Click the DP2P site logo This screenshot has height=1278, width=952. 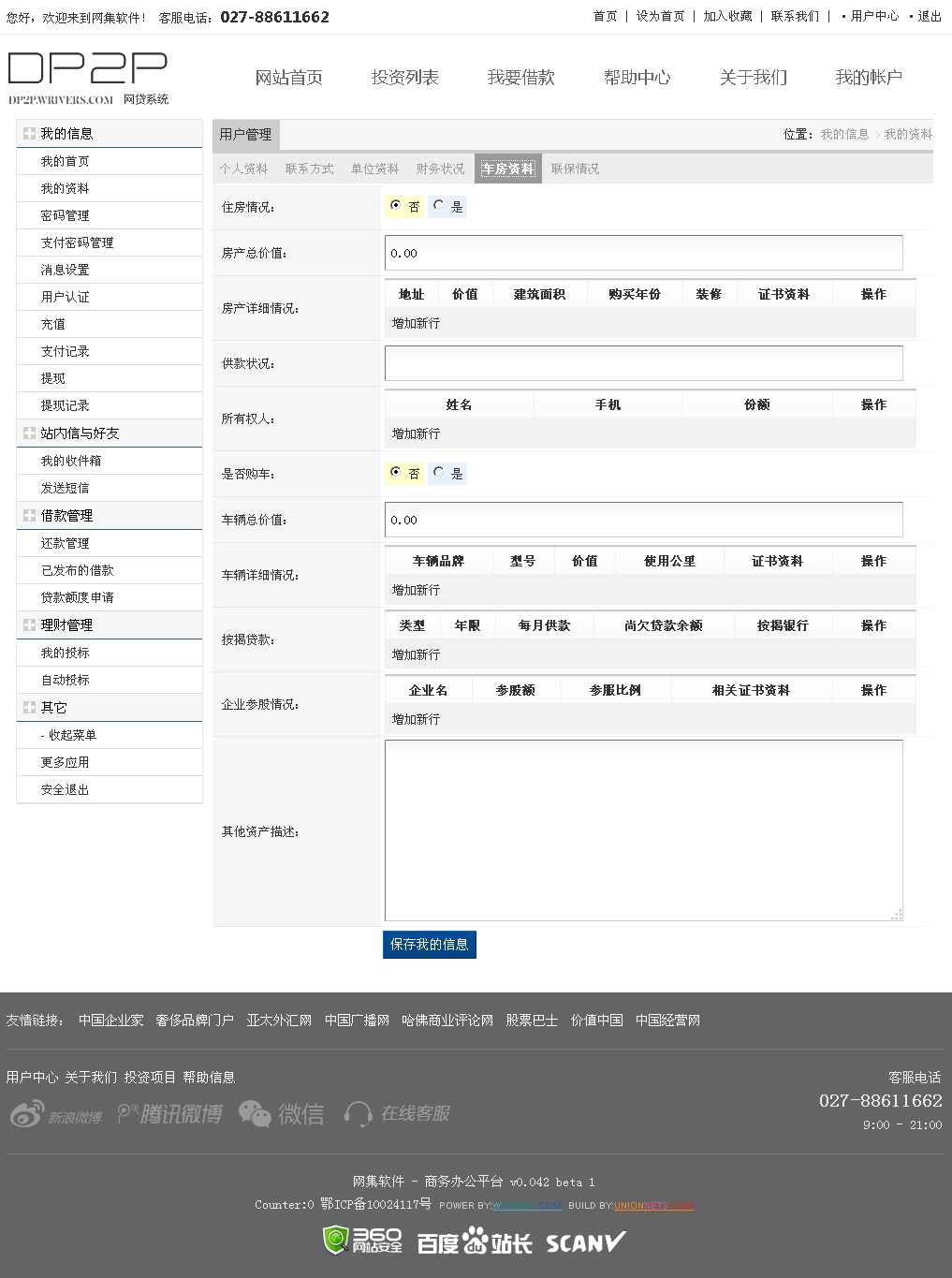pyautogui.click(x=88, y=77)
